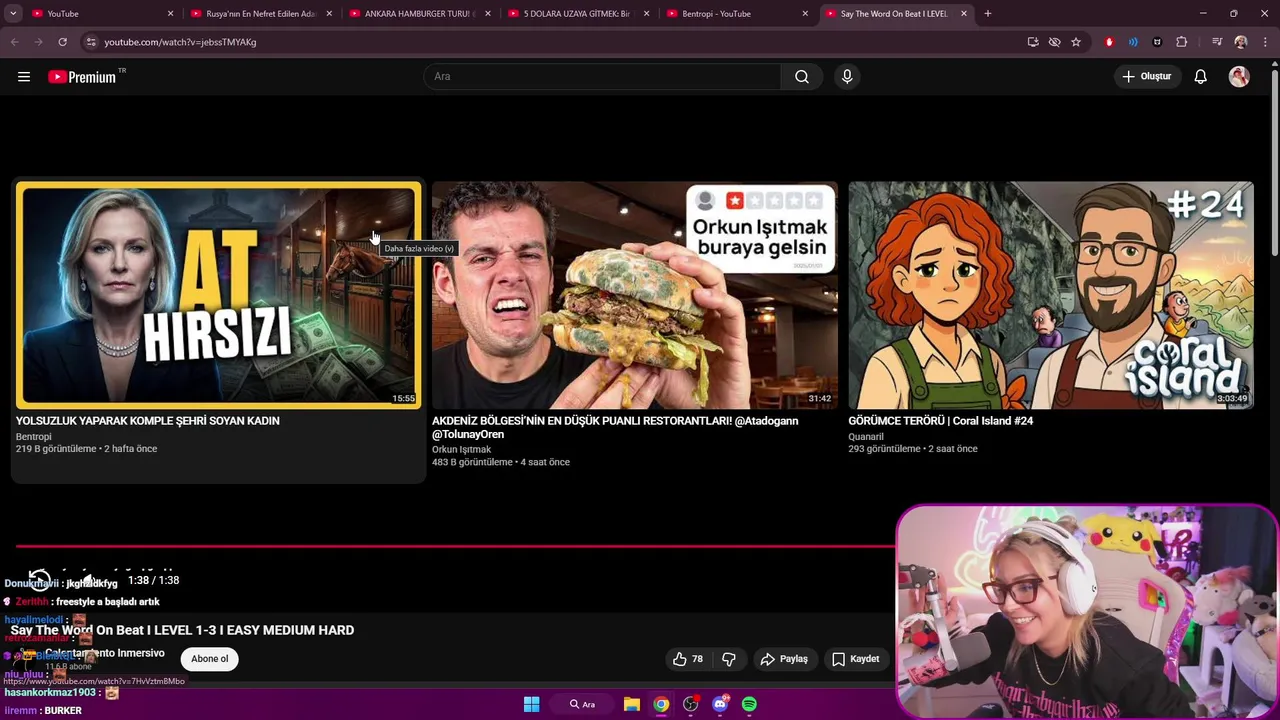This screenshot has width=1280, height=720.
Task: Open YOLSUZLUK YAPARAK KOMPLE ŞEHRİ SOYAN KADIN title
Action: point(148,421)
